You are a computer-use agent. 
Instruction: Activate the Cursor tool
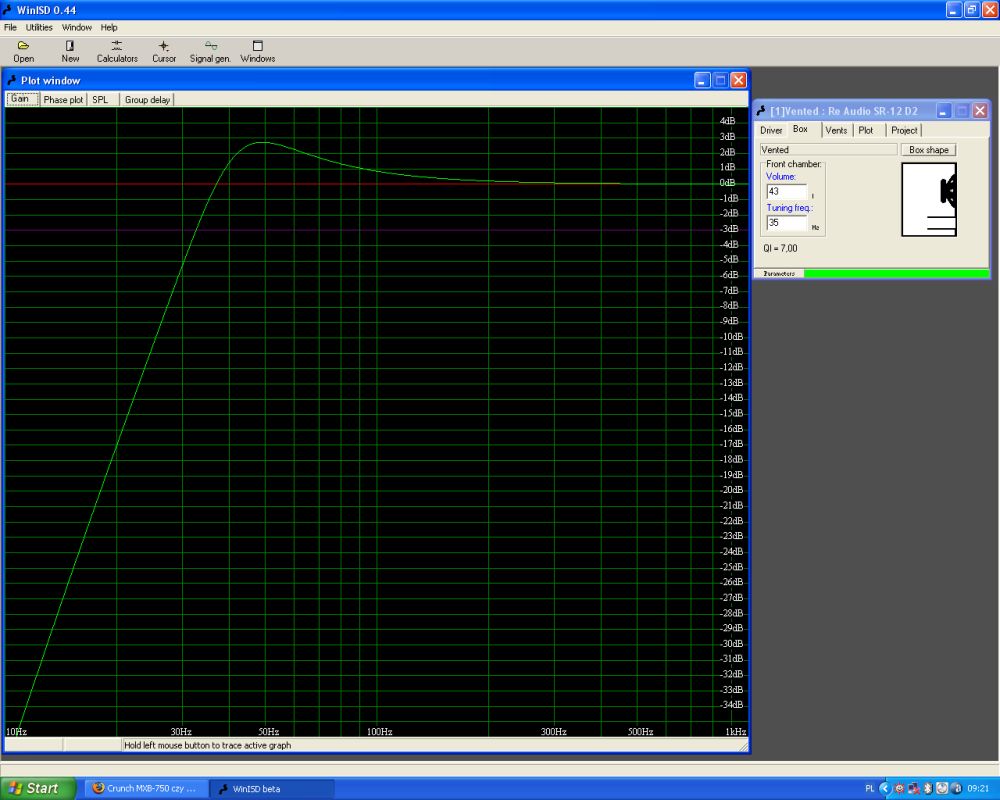tap(164, 51)
